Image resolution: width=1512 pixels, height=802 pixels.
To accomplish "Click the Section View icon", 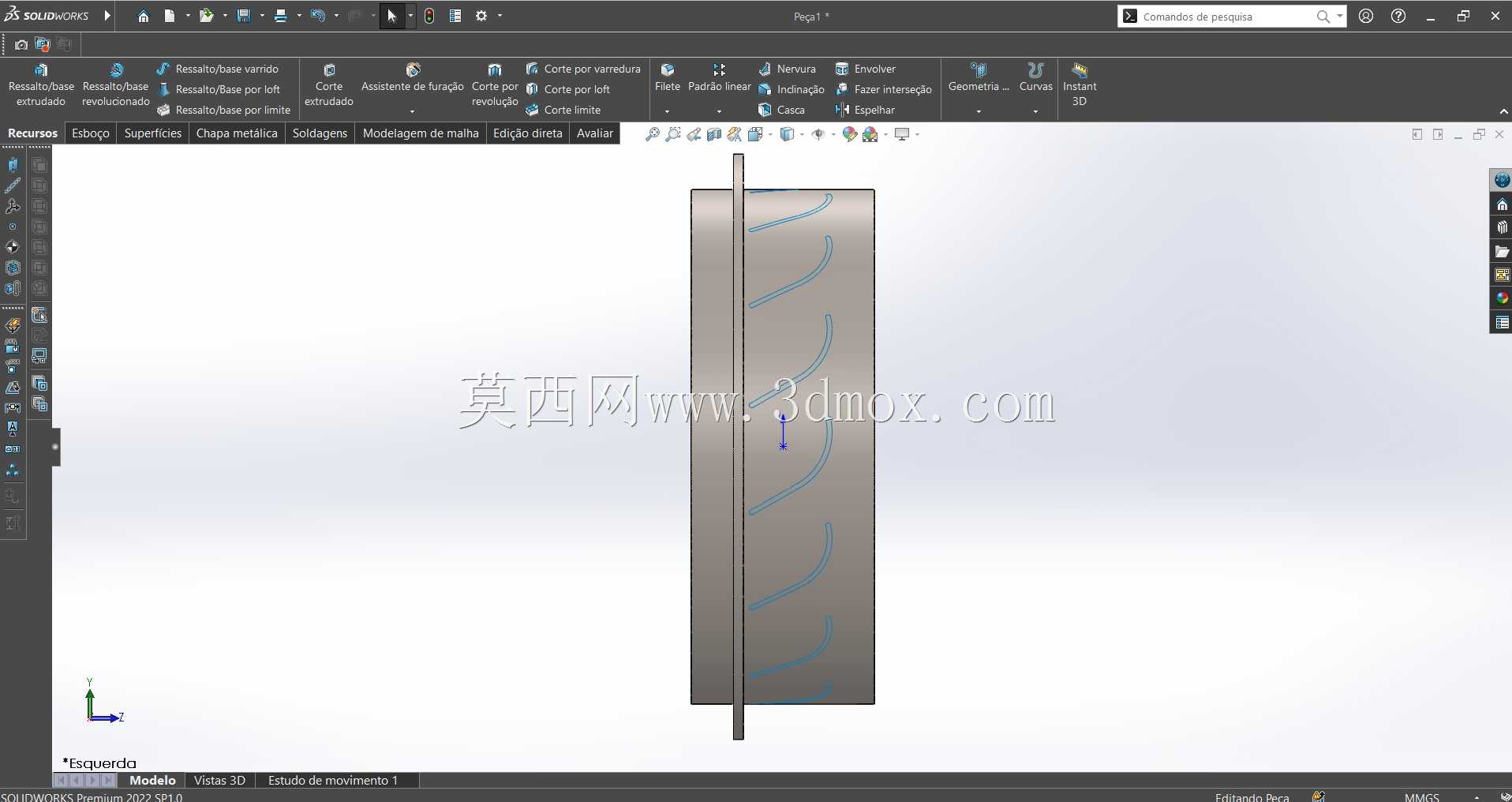I will pyautogui.click(x=714, y=134).
